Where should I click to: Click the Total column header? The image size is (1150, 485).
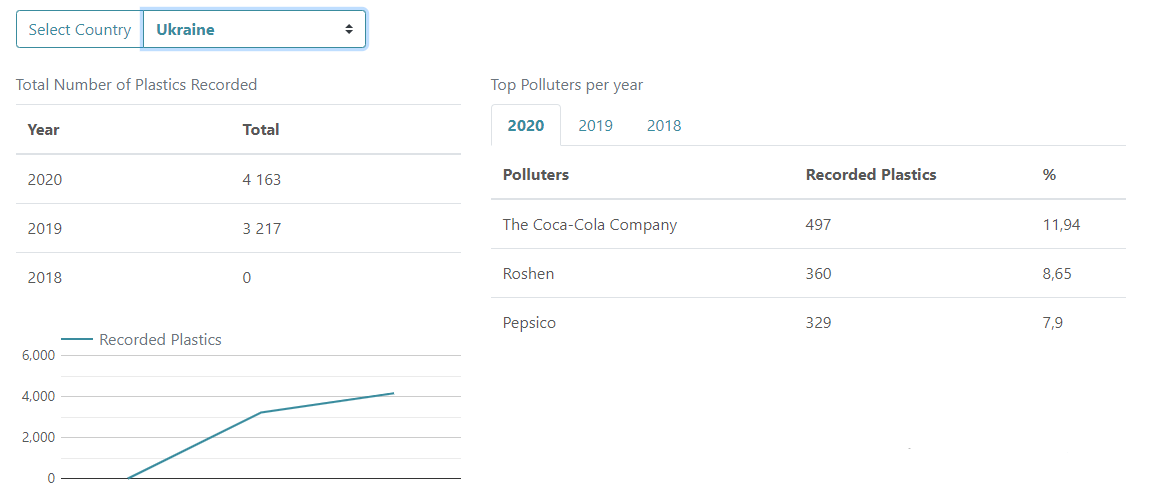point(261,130)
